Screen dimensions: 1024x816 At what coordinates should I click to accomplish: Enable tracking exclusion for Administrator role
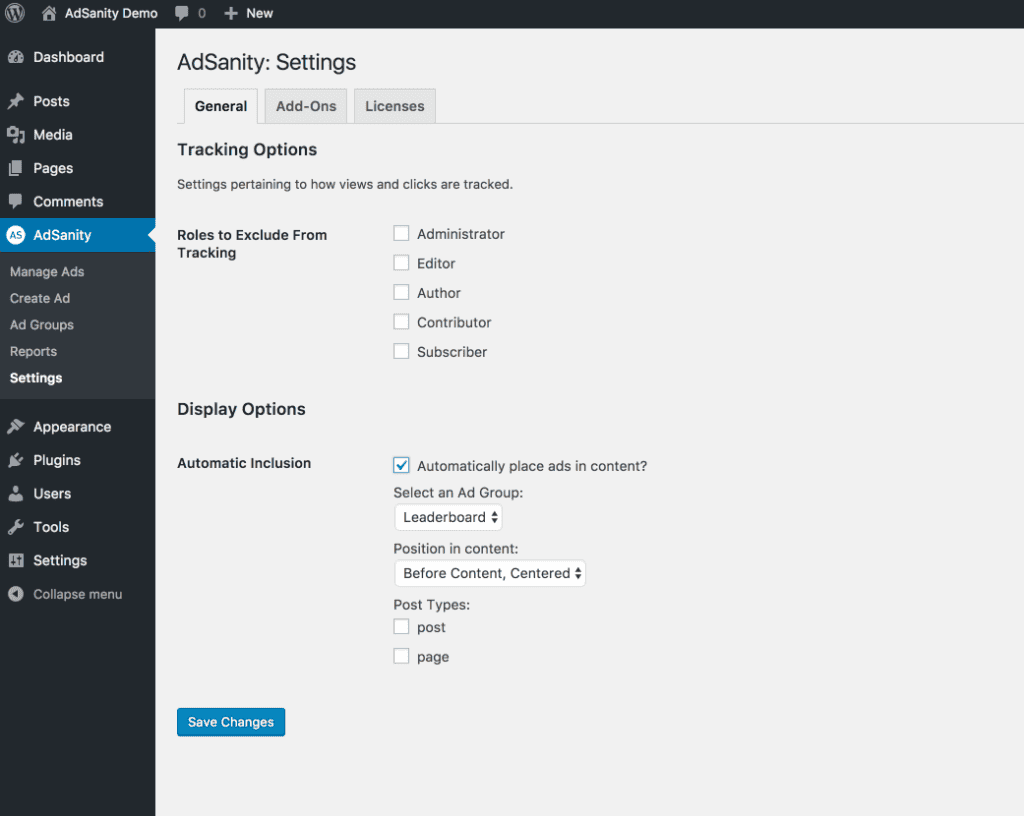[401, 232]
